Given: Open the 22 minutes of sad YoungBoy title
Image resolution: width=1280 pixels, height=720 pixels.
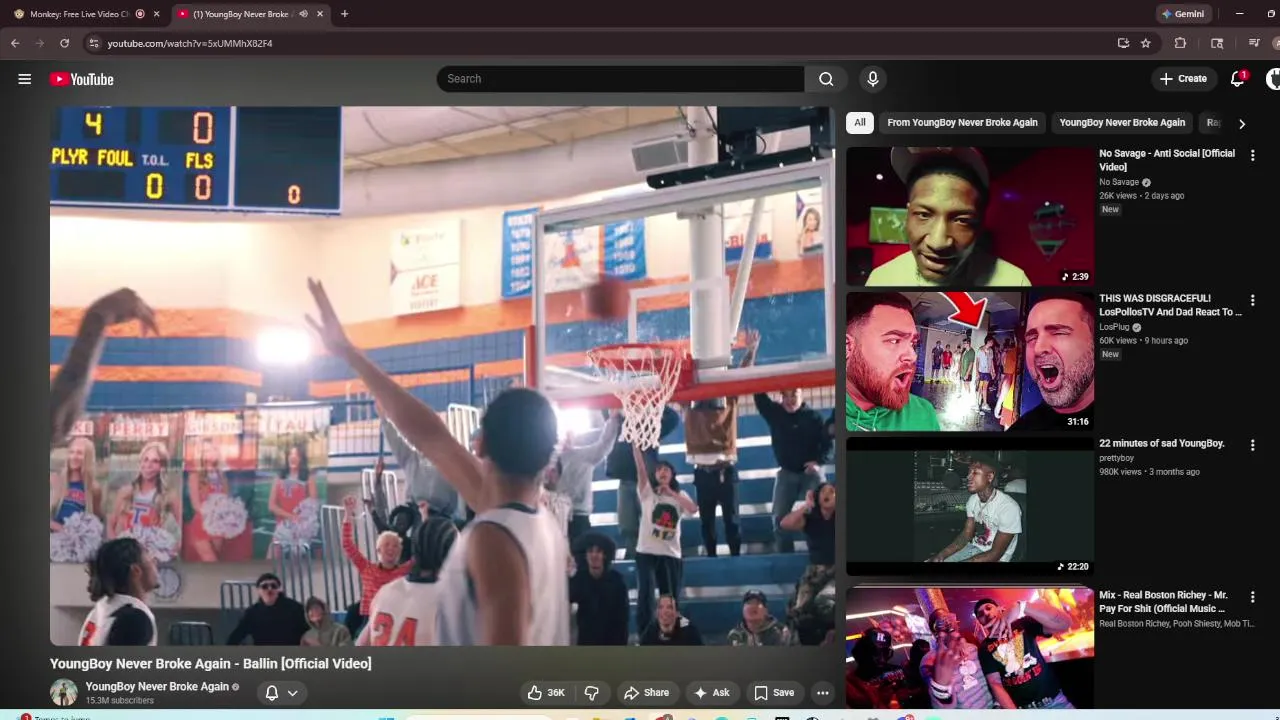Looking at the screenshot, I should tap(1162, 443).
